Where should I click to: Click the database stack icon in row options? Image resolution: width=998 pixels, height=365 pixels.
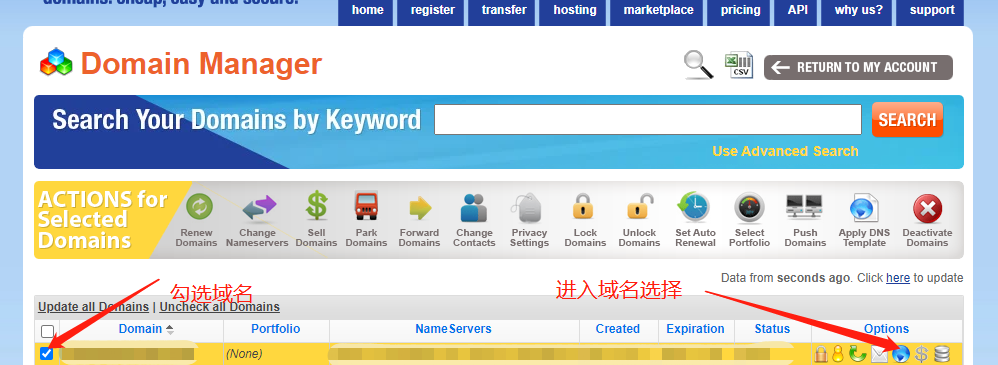(942, 354)
